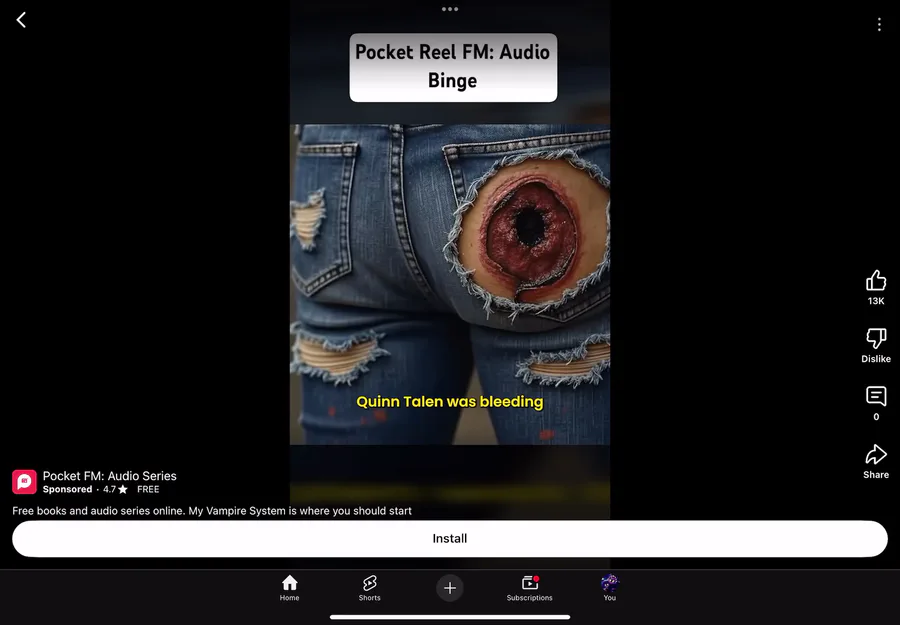Tap the 13K like count
The height and width of the screenshot is (625, 900).
coord(876,301)
